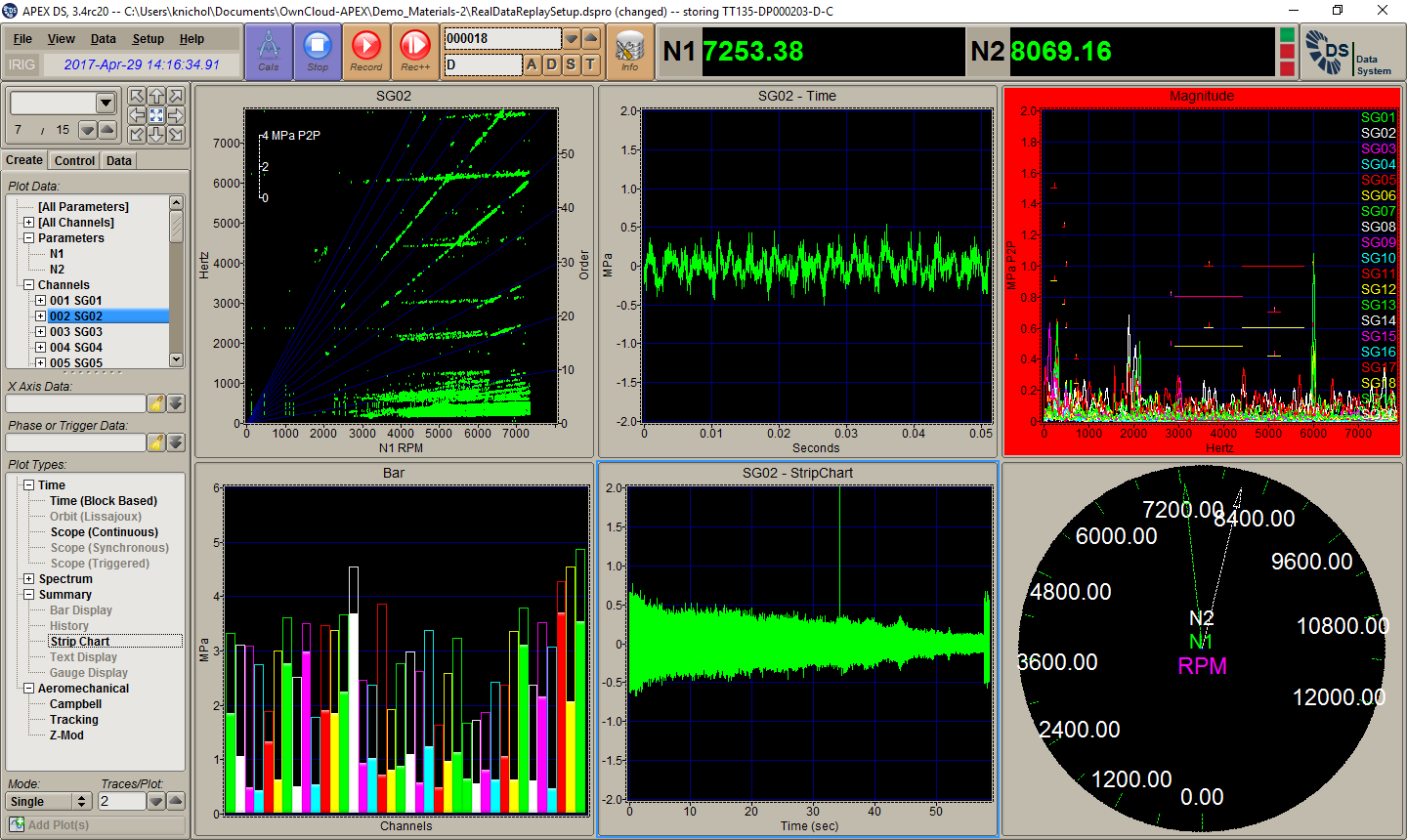The width and height of the screenshot is (1407, 840).
Task: Expand the Spectrum plot types node
Action: pyautogui.click(x=28, y=579)
